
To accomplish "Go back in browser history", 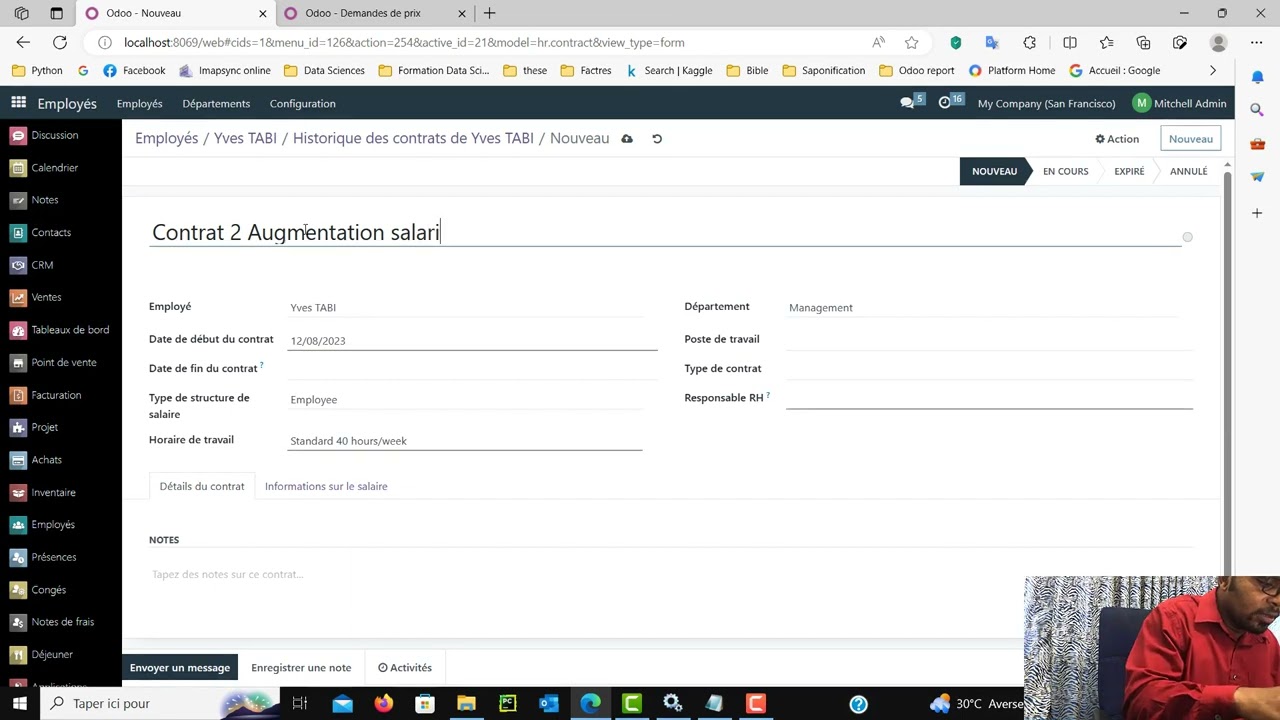I will [23, 42].
